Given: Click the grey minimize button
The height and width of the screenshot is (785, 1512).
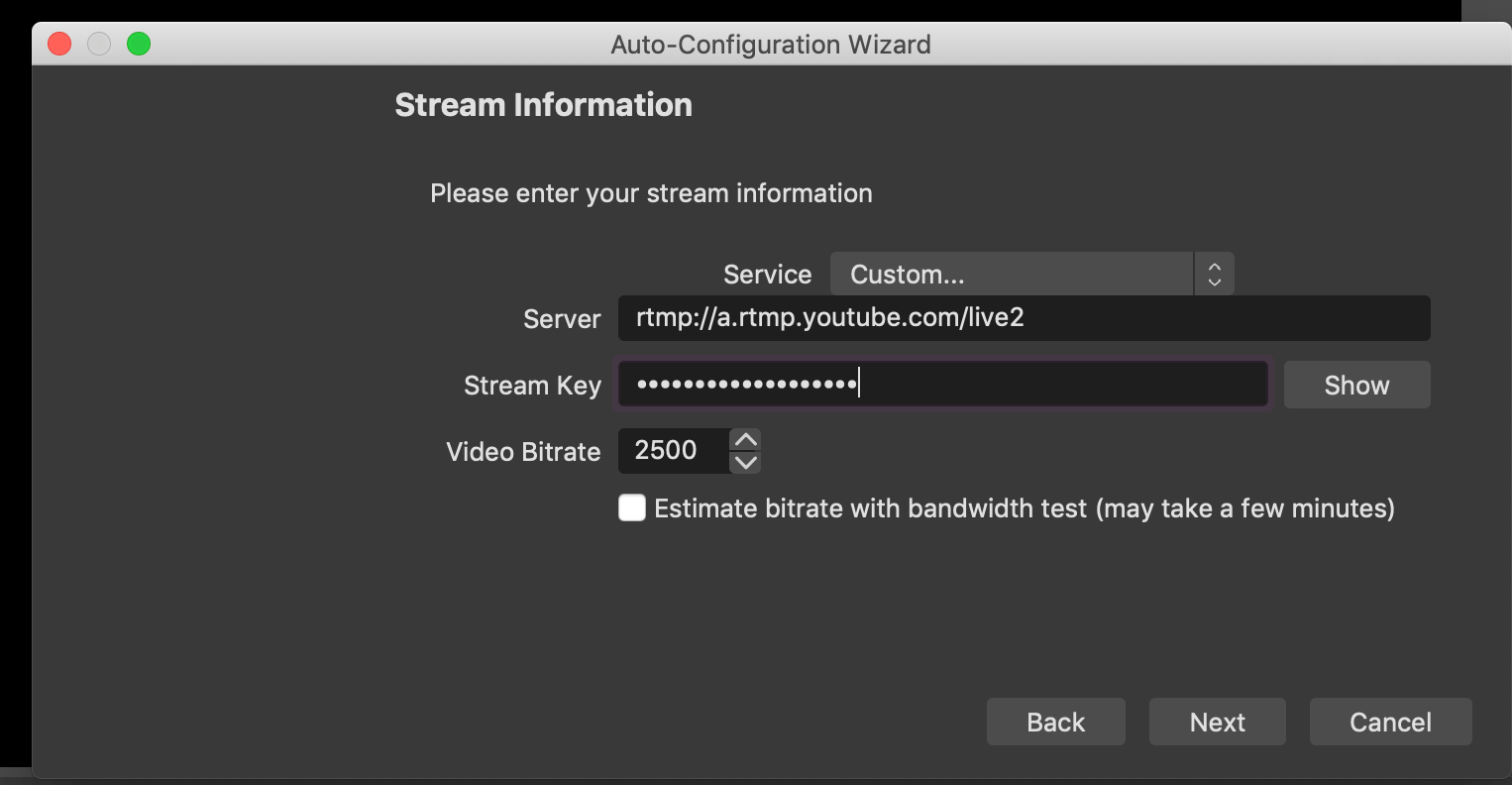Looking at the screenshot, I should (x=99, y=44).
